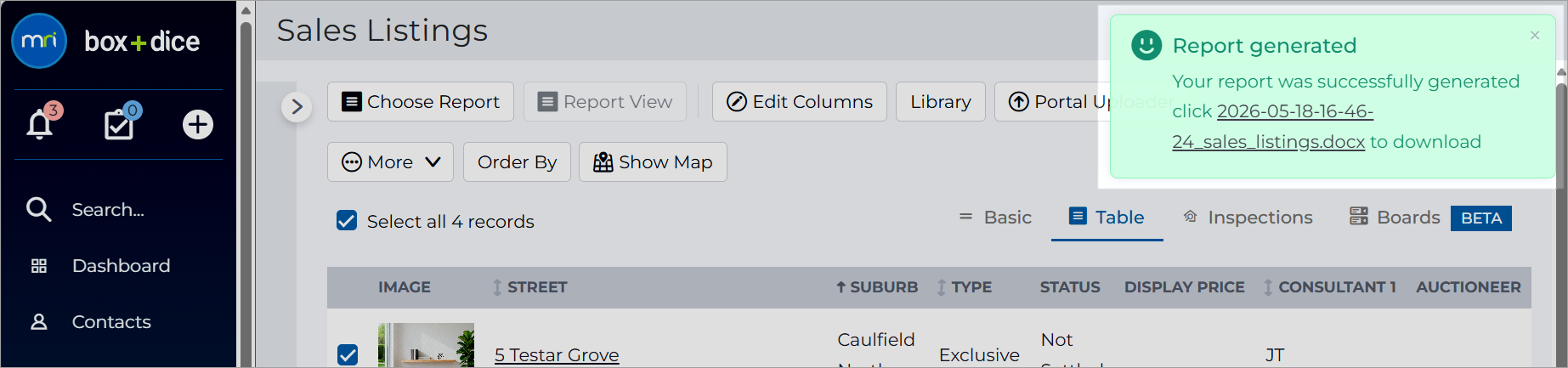Click the plus add-new icon

tap(197, 124)
